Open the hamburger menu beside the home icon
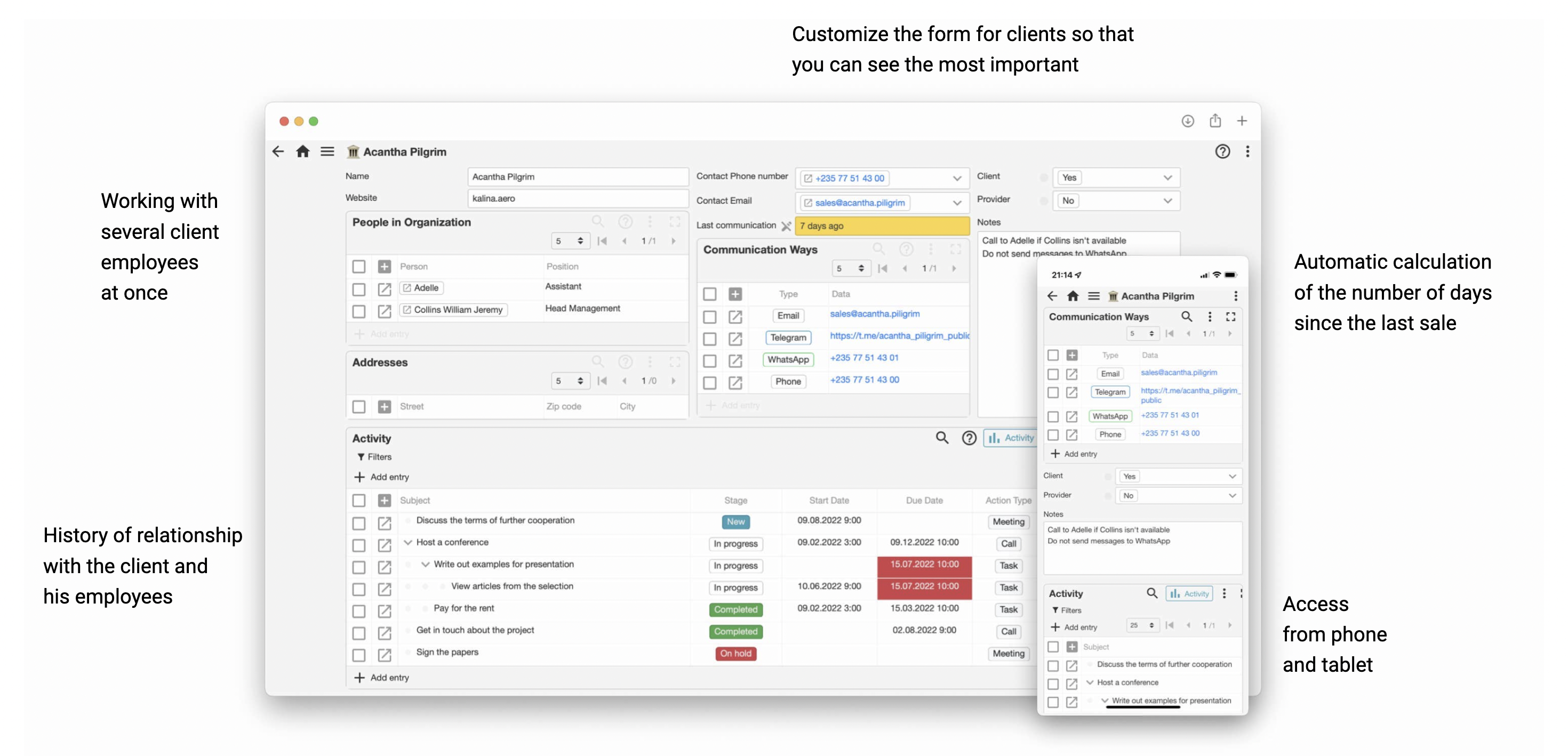The image size is (1568, 756). [327, 151]
